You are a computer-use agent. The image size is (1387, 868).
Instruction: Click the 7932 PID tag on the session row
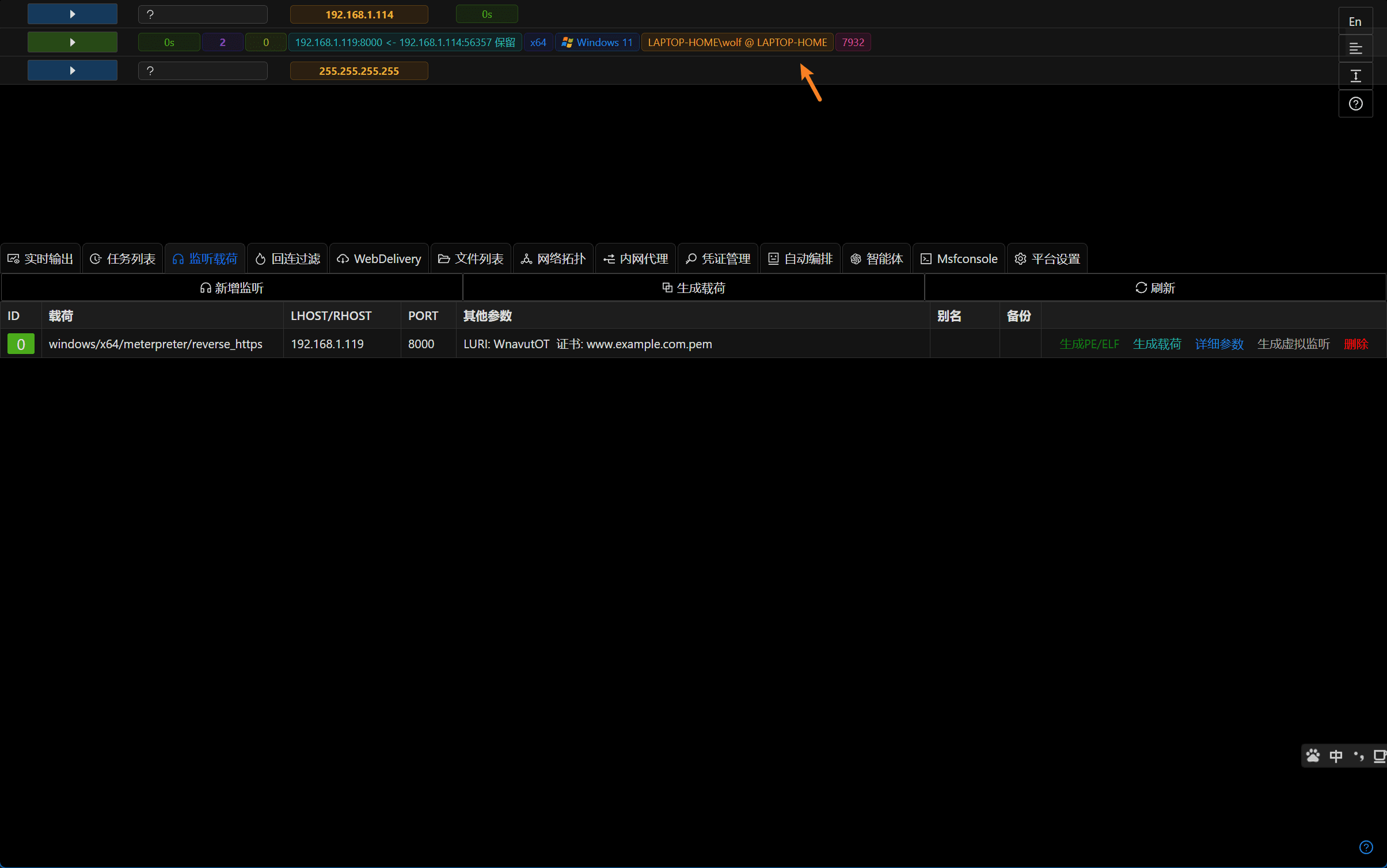(x=853, y=42)
